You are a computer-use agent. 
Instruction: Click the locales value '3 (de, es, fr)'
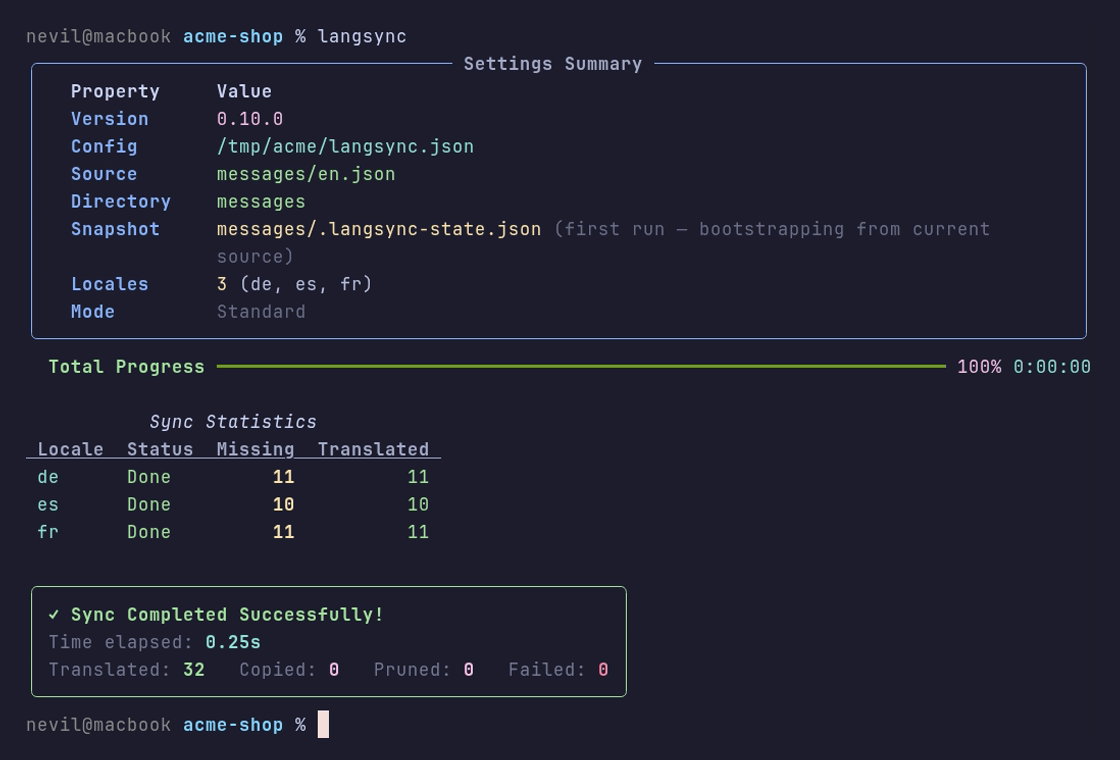point(294,284)
